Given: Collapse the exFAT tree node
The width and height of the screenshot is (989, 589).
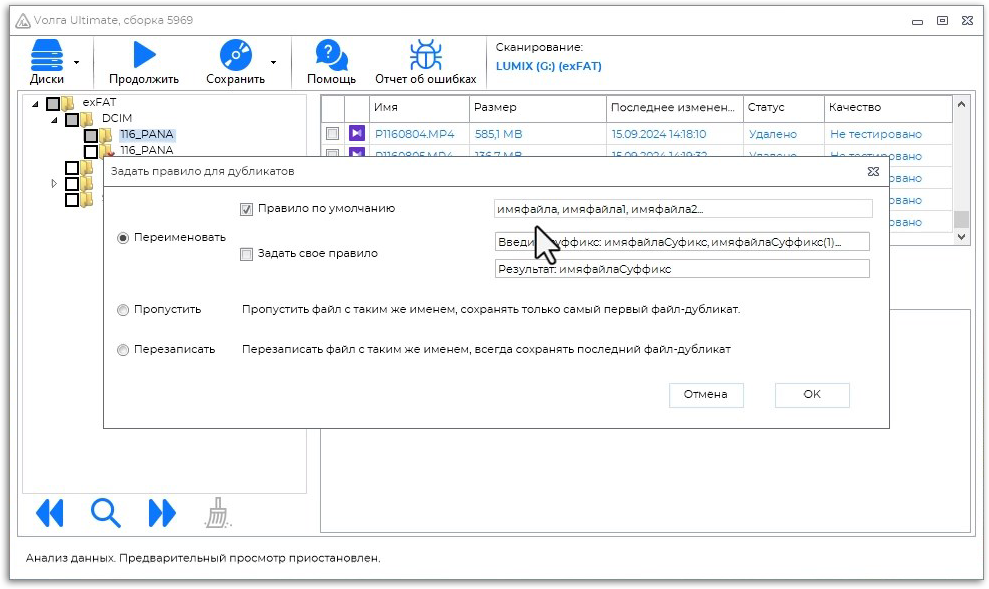Looking at the screenshot, I should click(35, 103).
